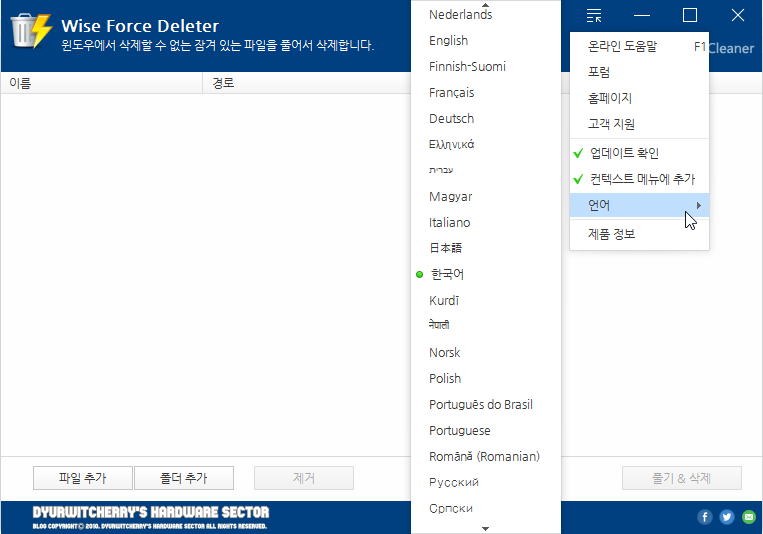Choose the Hebrew language entry
Image resolution: width=763 pixels, height=534 pixels.
[x=486, y=170]
